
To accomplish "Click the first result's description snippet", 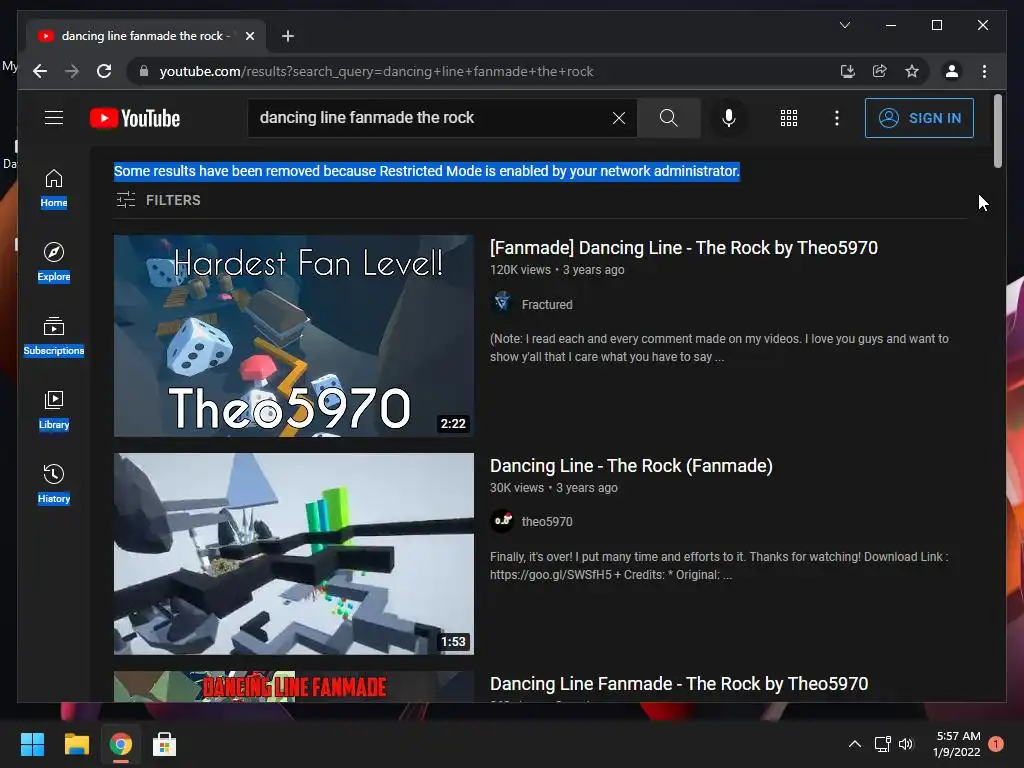I will (719, 347).
